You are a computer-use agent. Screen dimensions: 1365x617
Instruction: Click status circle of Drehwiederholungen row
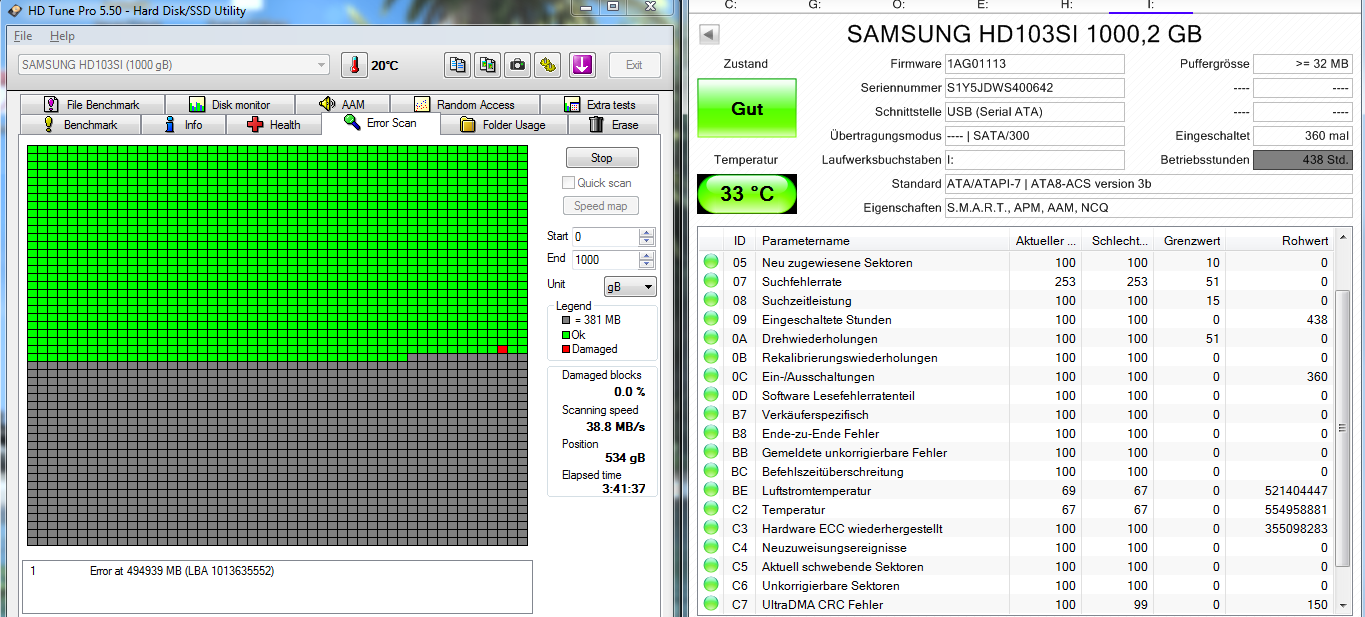[711, 339]
